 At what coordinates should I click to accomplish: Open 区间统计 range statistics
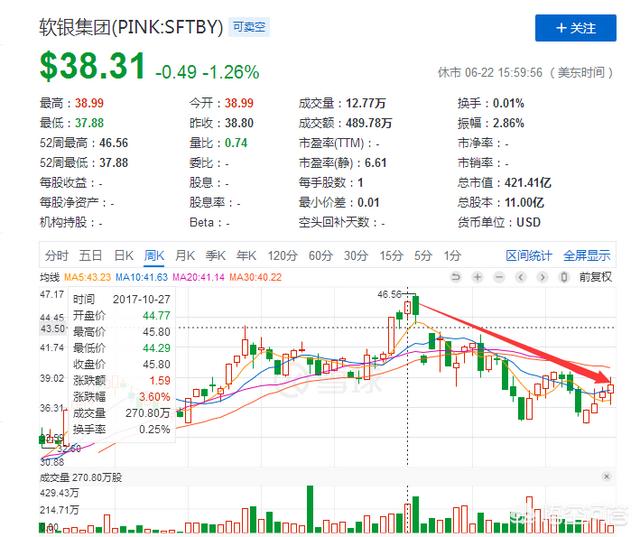[529, 256]
